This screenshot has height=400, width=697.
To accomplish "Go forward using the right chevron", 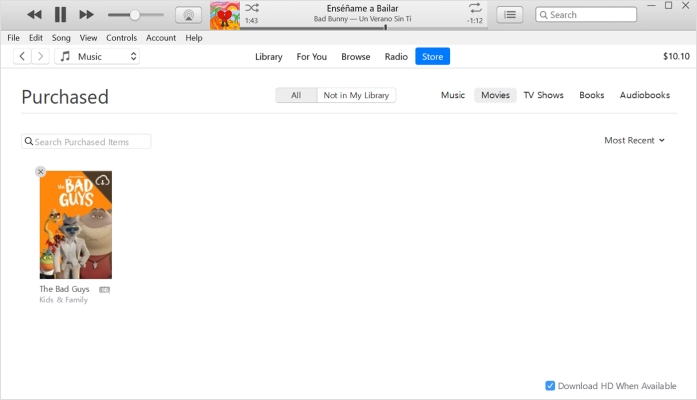I will coord(40,56).
